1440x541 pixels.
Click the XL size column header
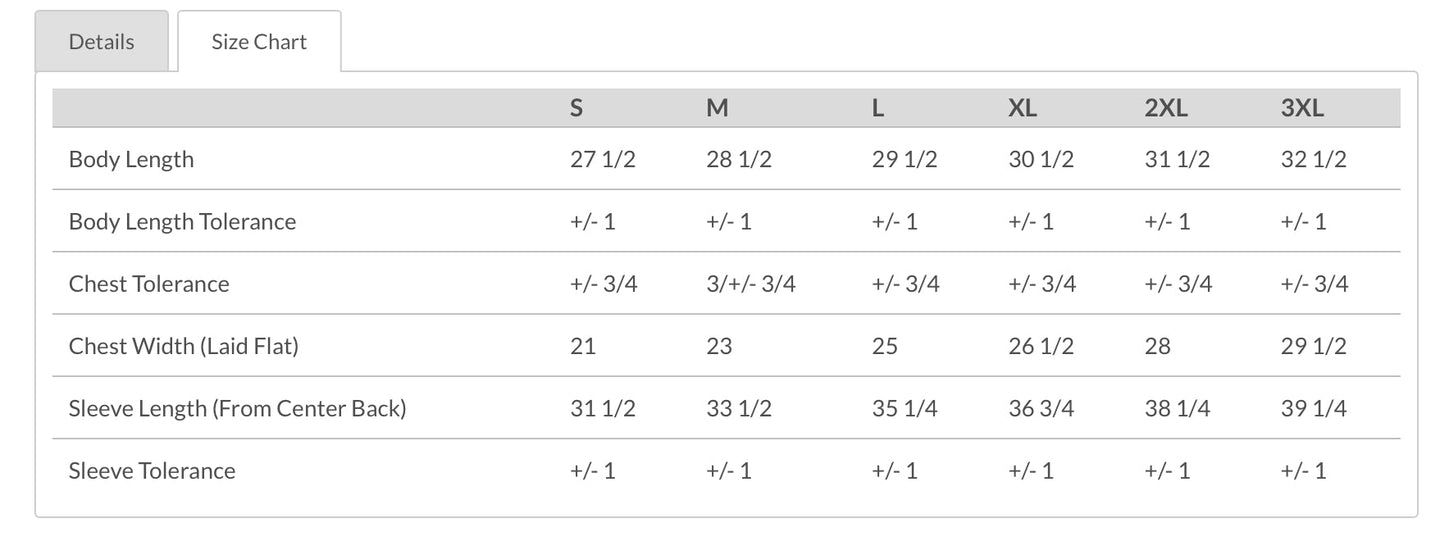pos(1022,109)
